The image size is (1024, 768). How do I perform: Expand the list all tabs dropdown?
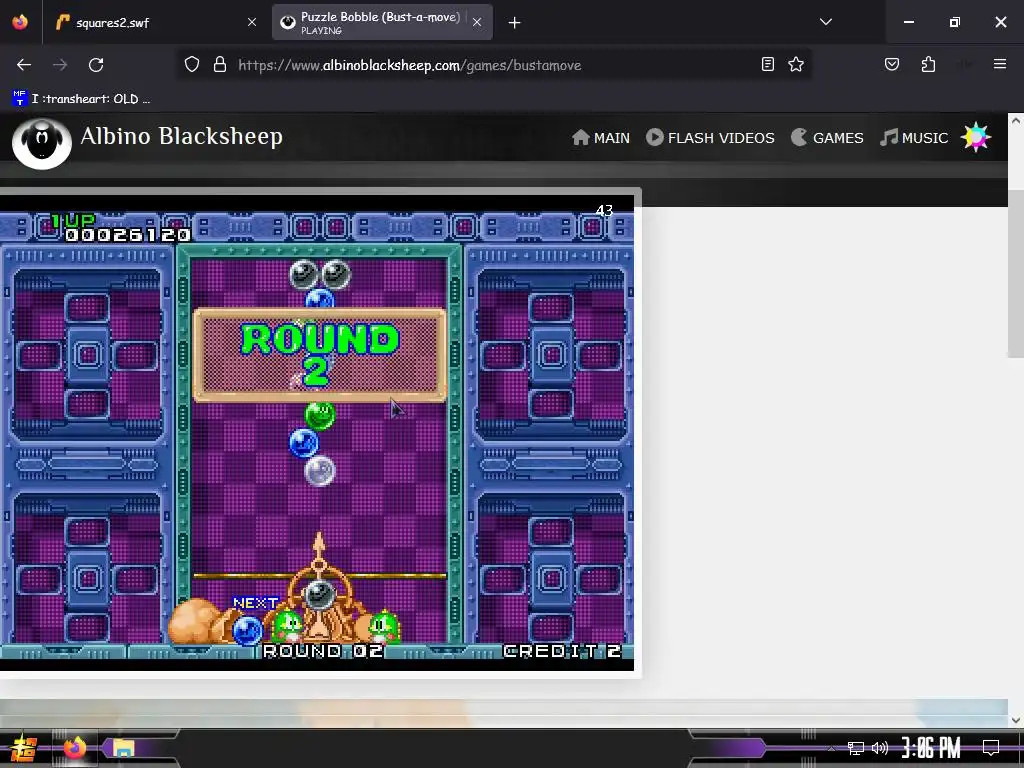(825, 22)
